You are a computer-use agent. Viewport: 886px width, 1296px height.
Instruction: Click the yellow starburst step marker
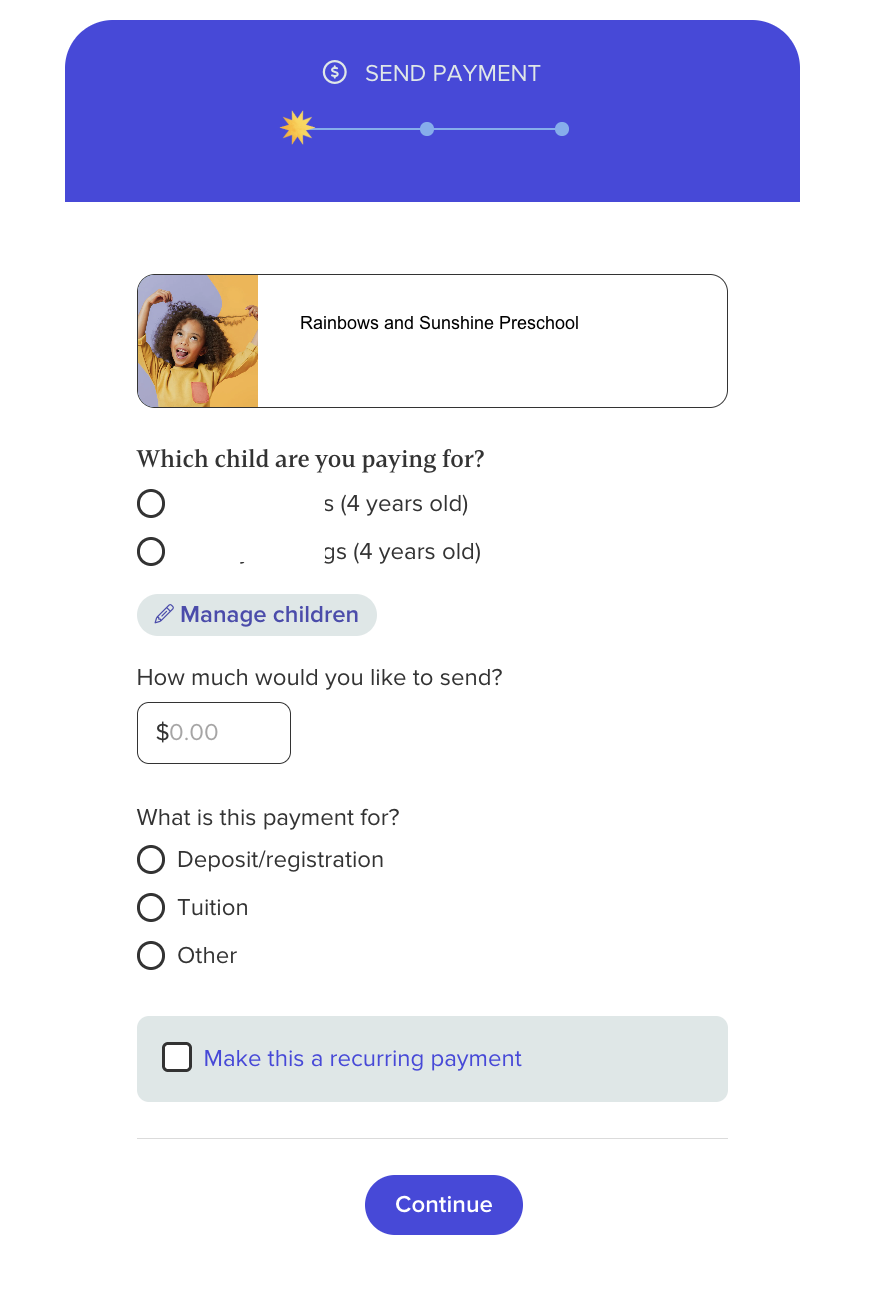(x=297, y=128)
